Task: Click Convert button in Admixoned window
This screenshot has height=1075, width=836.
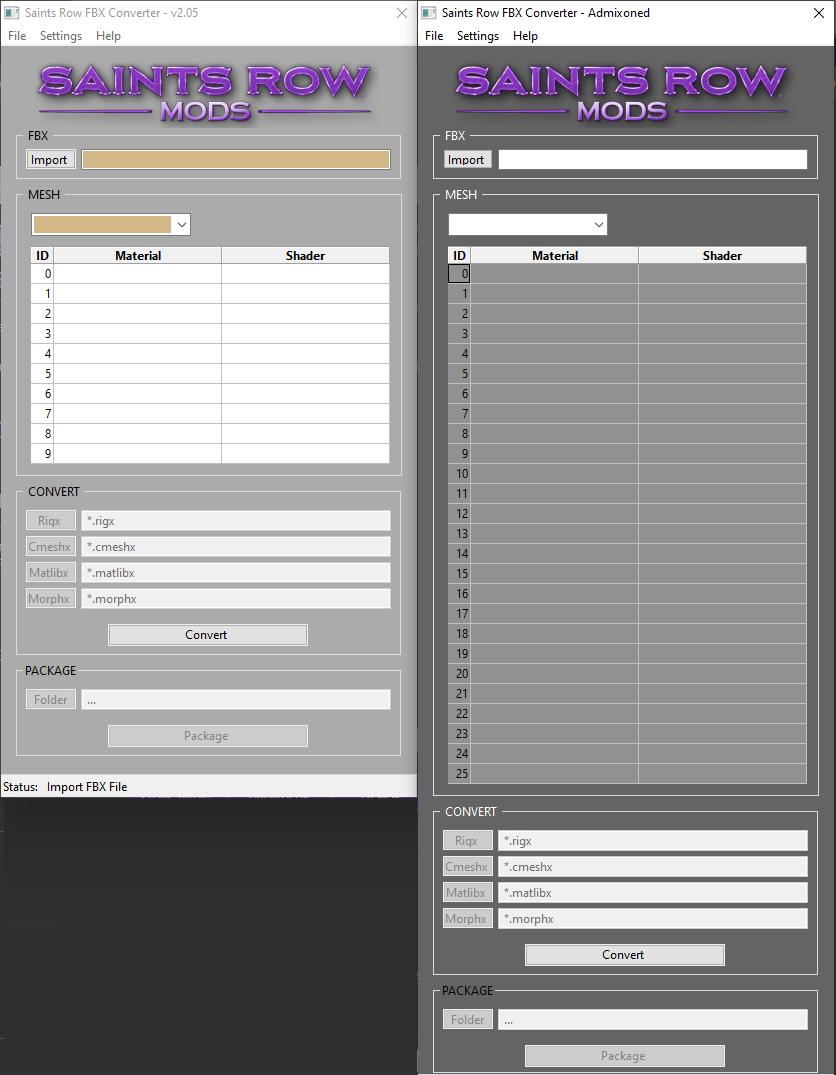Action: tap(624, 955)
